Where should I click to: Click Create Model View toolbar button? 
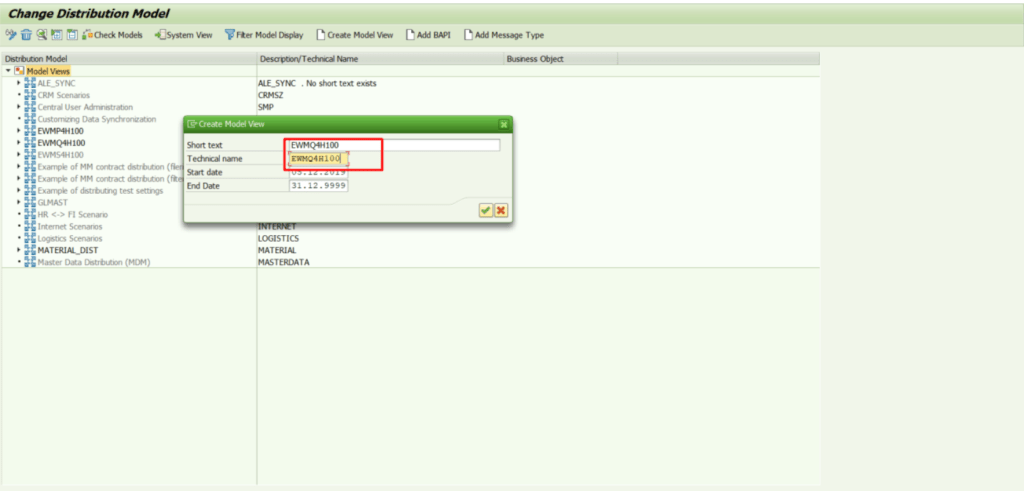click(354, 35)
